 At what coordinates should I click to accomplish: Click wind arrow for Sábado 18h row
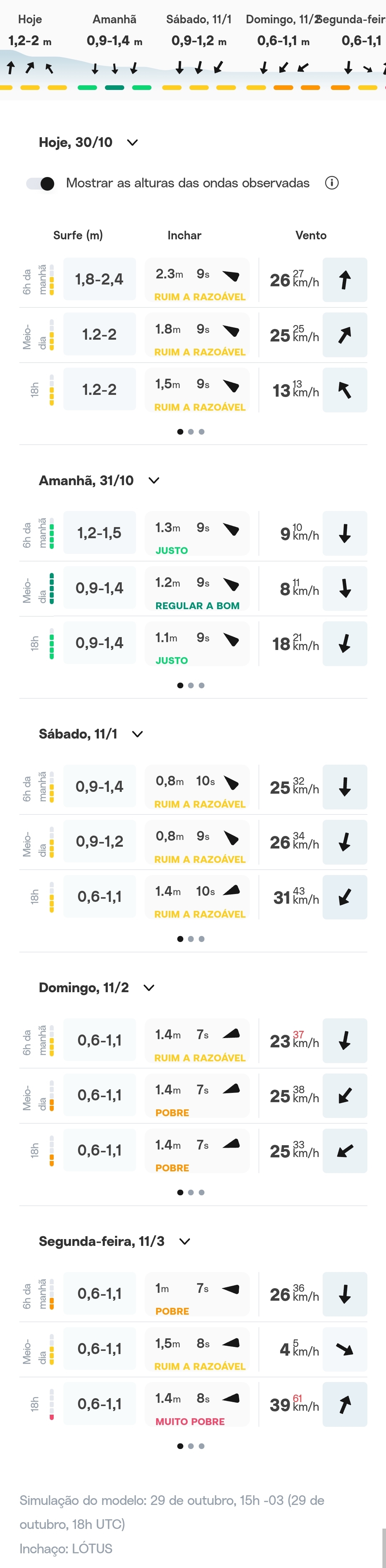(345, 897)
